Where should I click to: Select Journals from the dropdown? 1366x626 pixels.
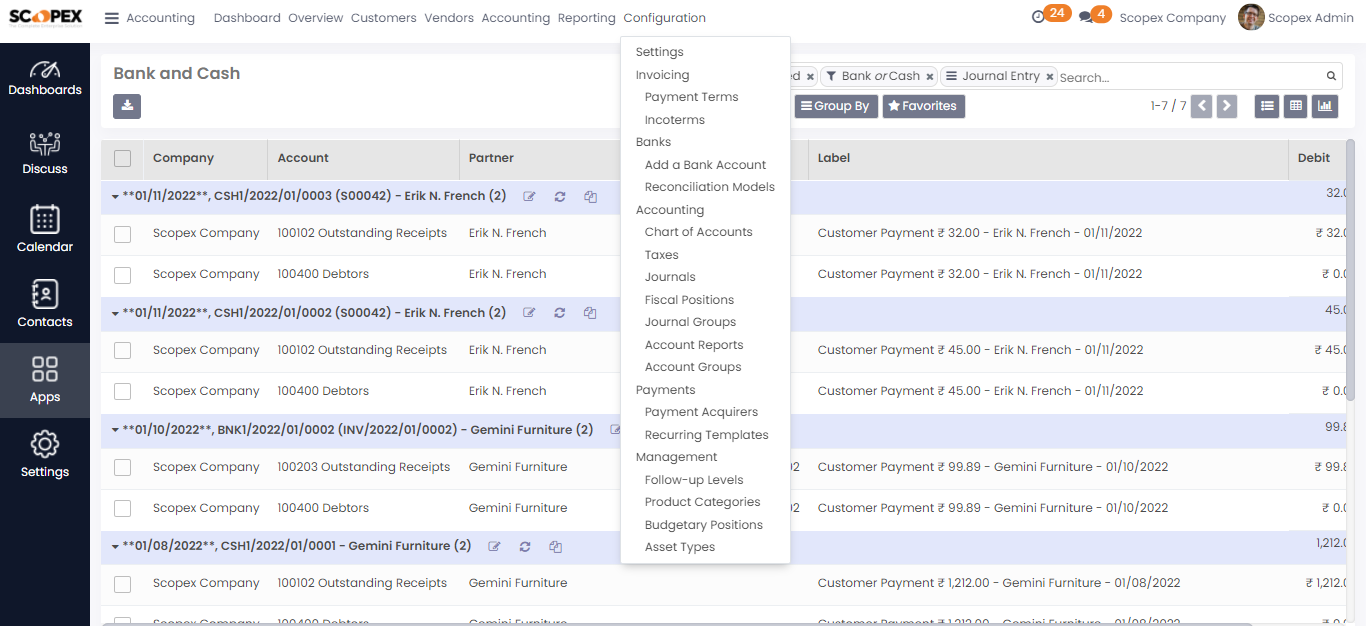pyautogui.click(x=670, y=277)
